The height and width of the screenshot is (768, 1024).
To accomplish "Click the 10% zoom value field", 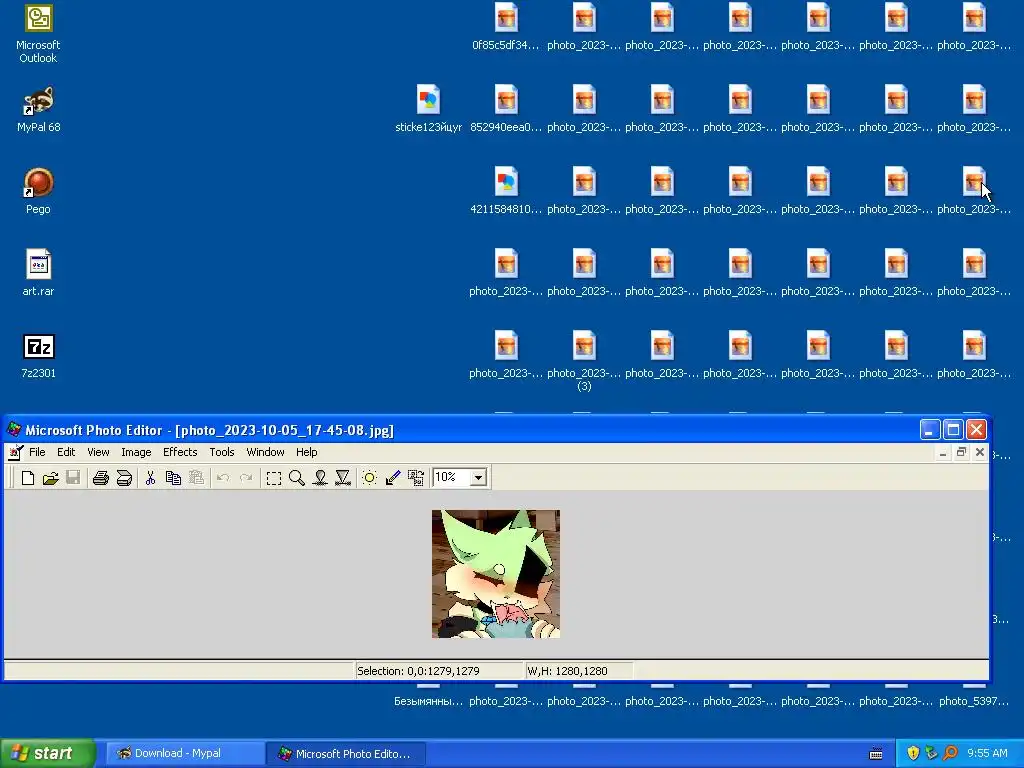I will point(452,477).
